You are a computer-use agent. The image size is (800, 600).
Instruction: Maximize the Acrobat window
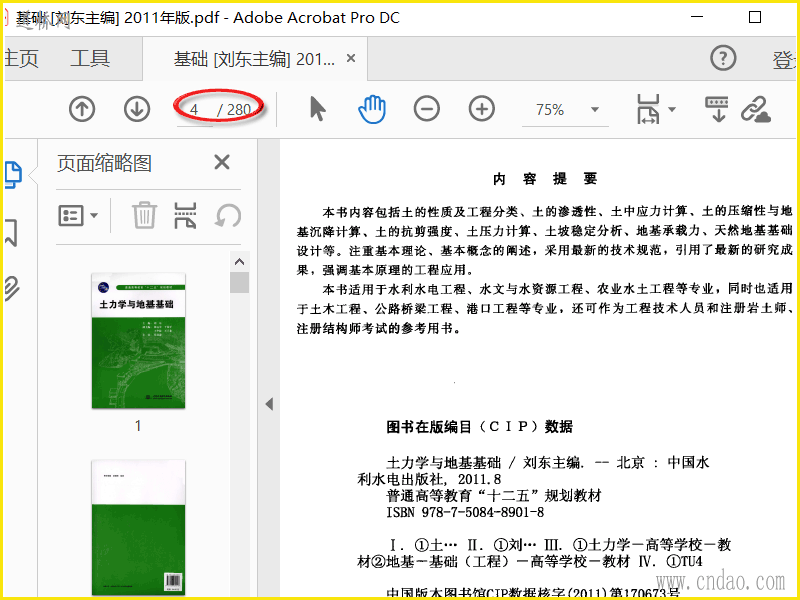tap(755, 17)
